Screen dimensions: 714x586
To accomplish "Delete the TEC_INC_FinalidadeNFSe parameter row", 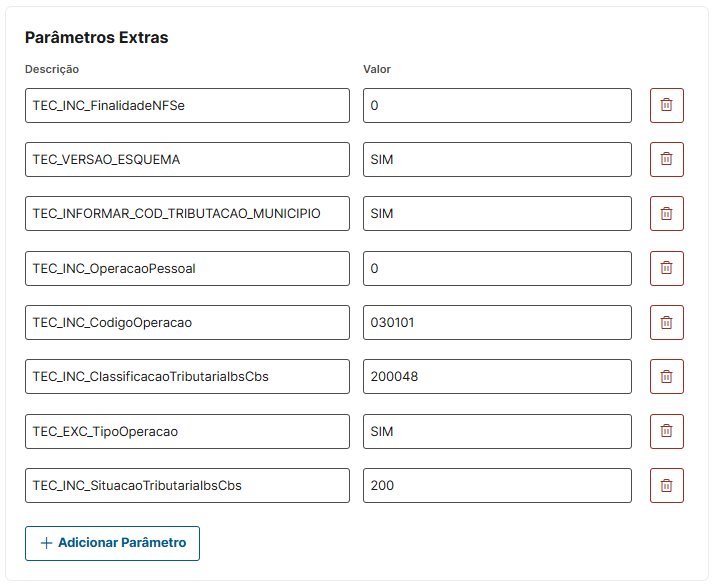I will point(666,105).
